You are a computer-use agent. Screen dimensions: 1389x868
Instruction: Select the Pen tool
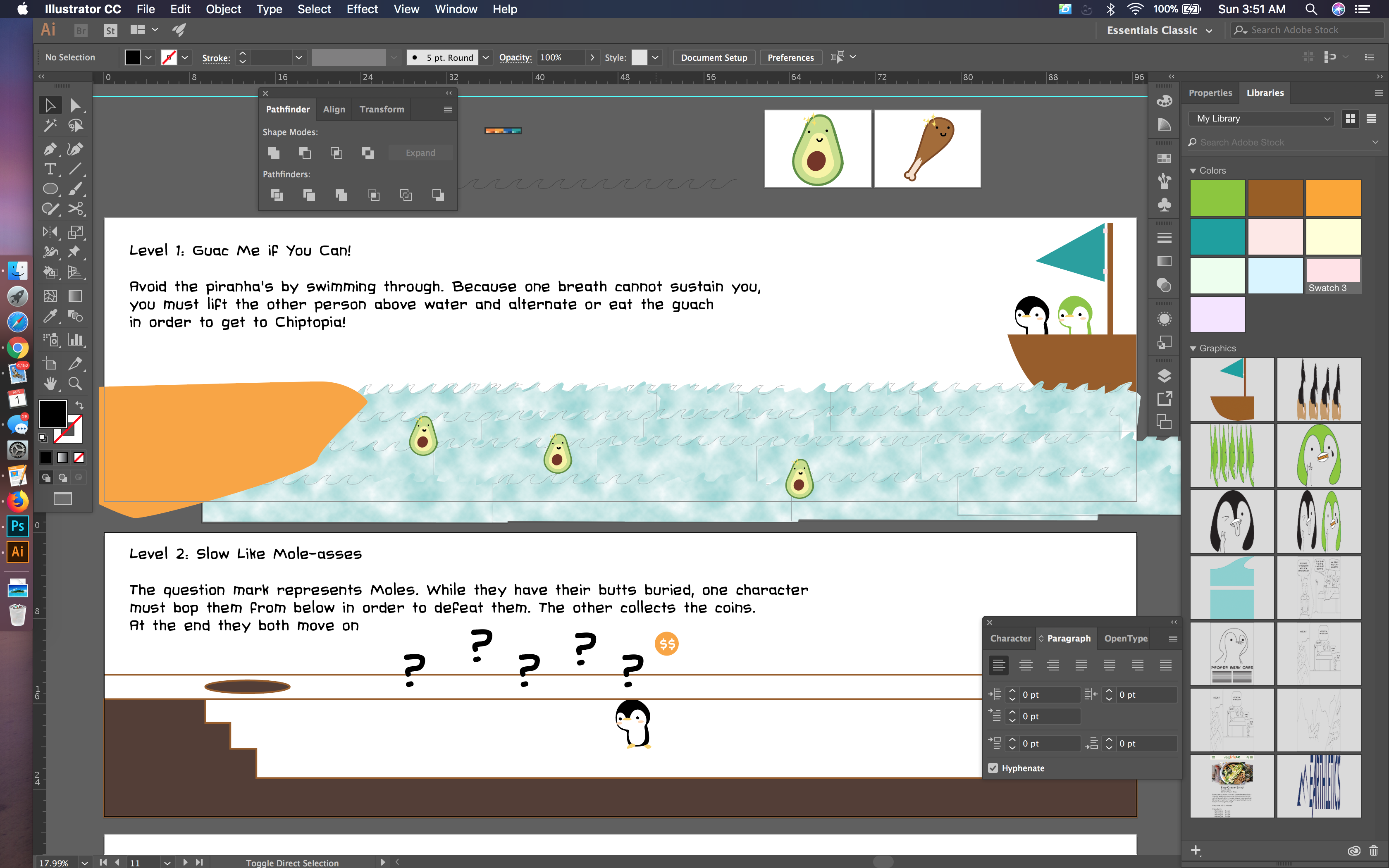click(50, 149)
